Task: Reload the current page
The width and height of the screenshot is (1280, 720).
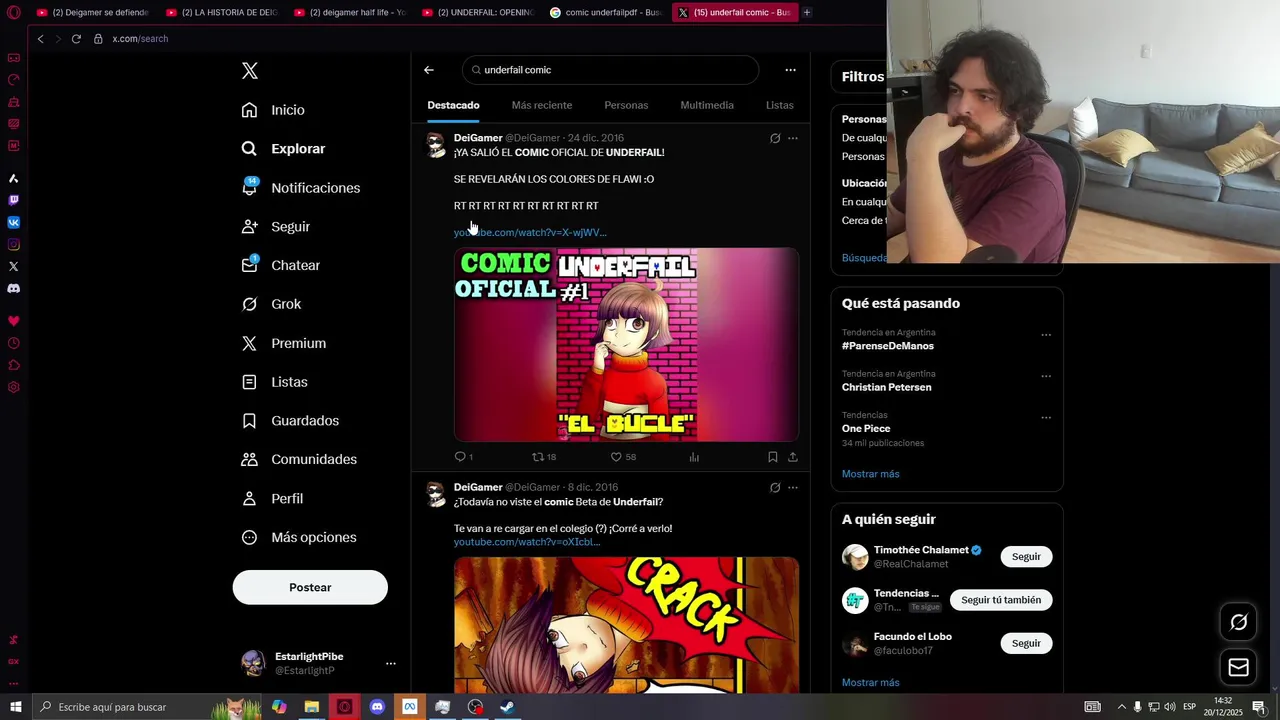Action: [x=76, y=39]
